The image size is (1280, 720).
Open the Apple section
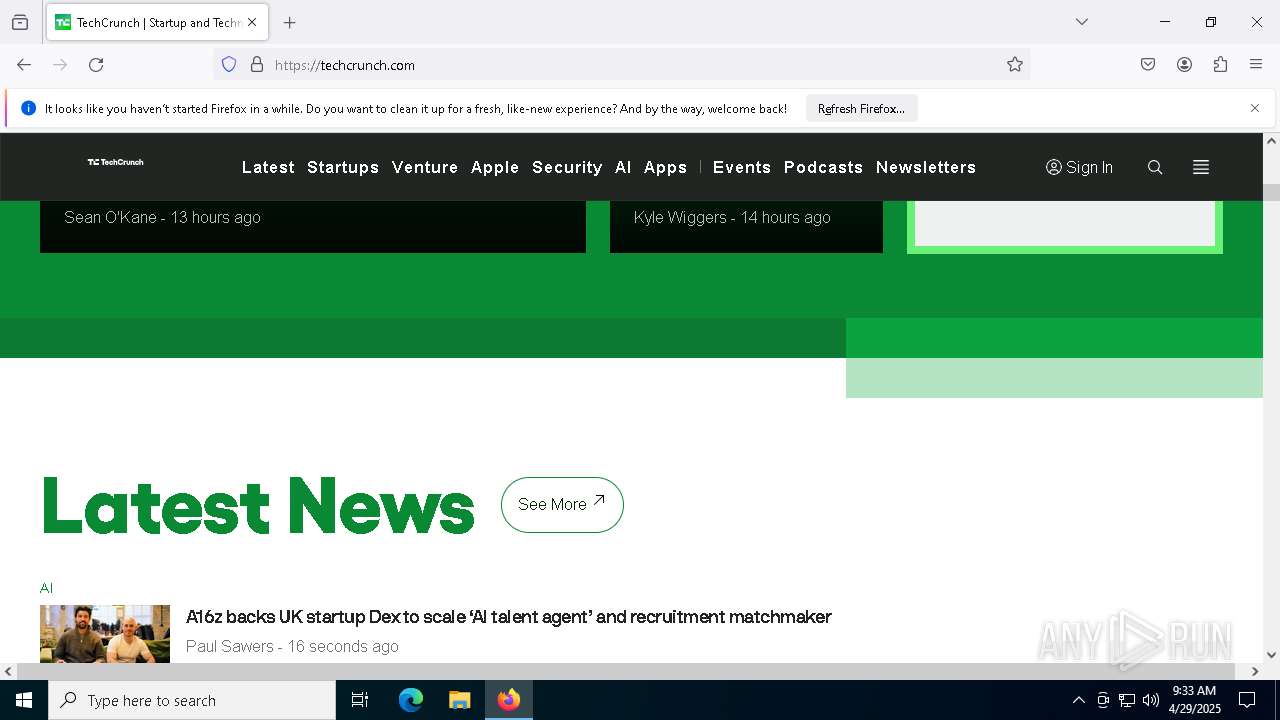pos(495,167)
